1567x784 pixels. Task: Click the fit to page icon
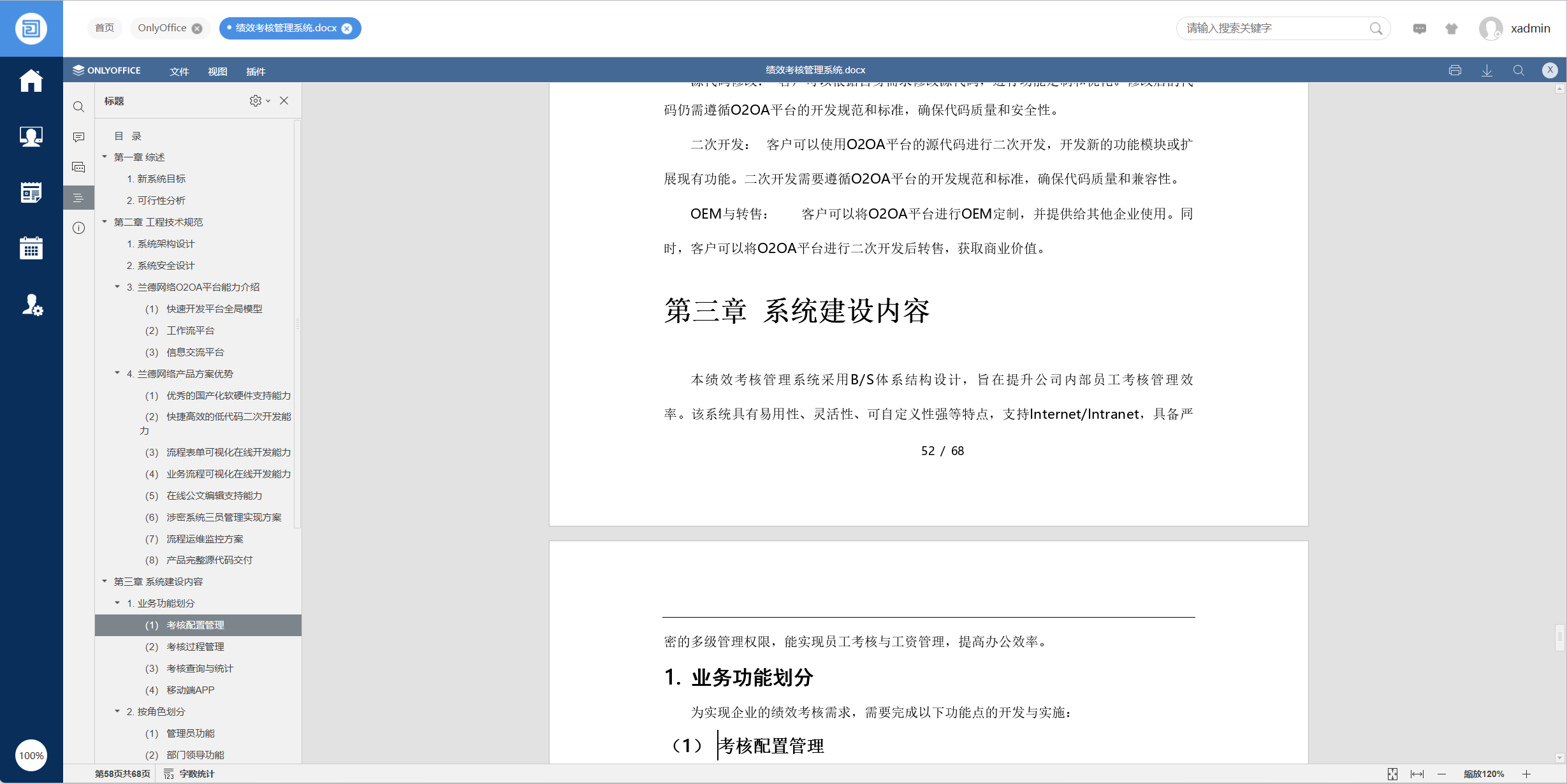1392,774
